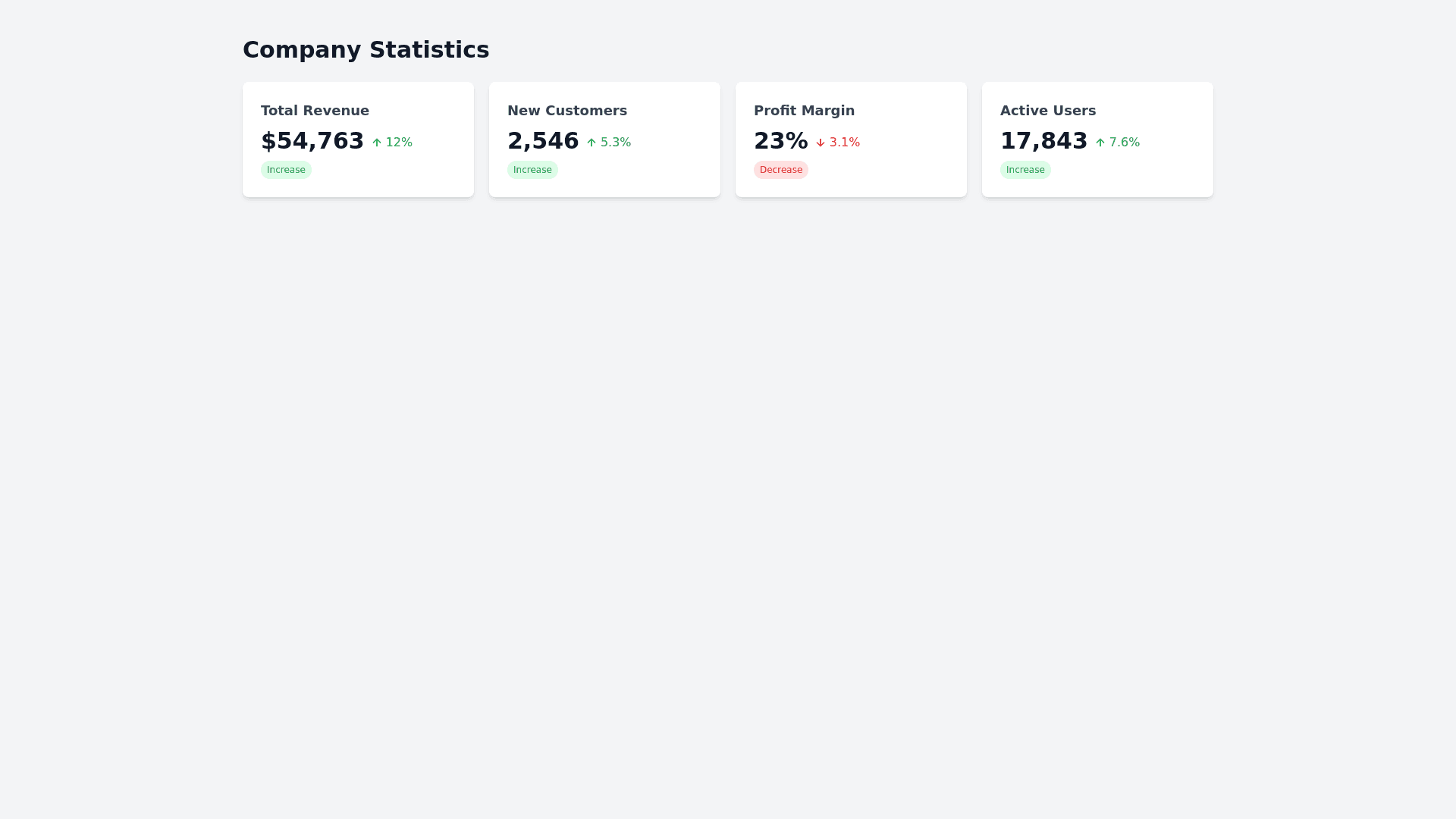The image size is (1456, 819).
Task: Click the red Decrease badge
Action: [x=781, y=170]
